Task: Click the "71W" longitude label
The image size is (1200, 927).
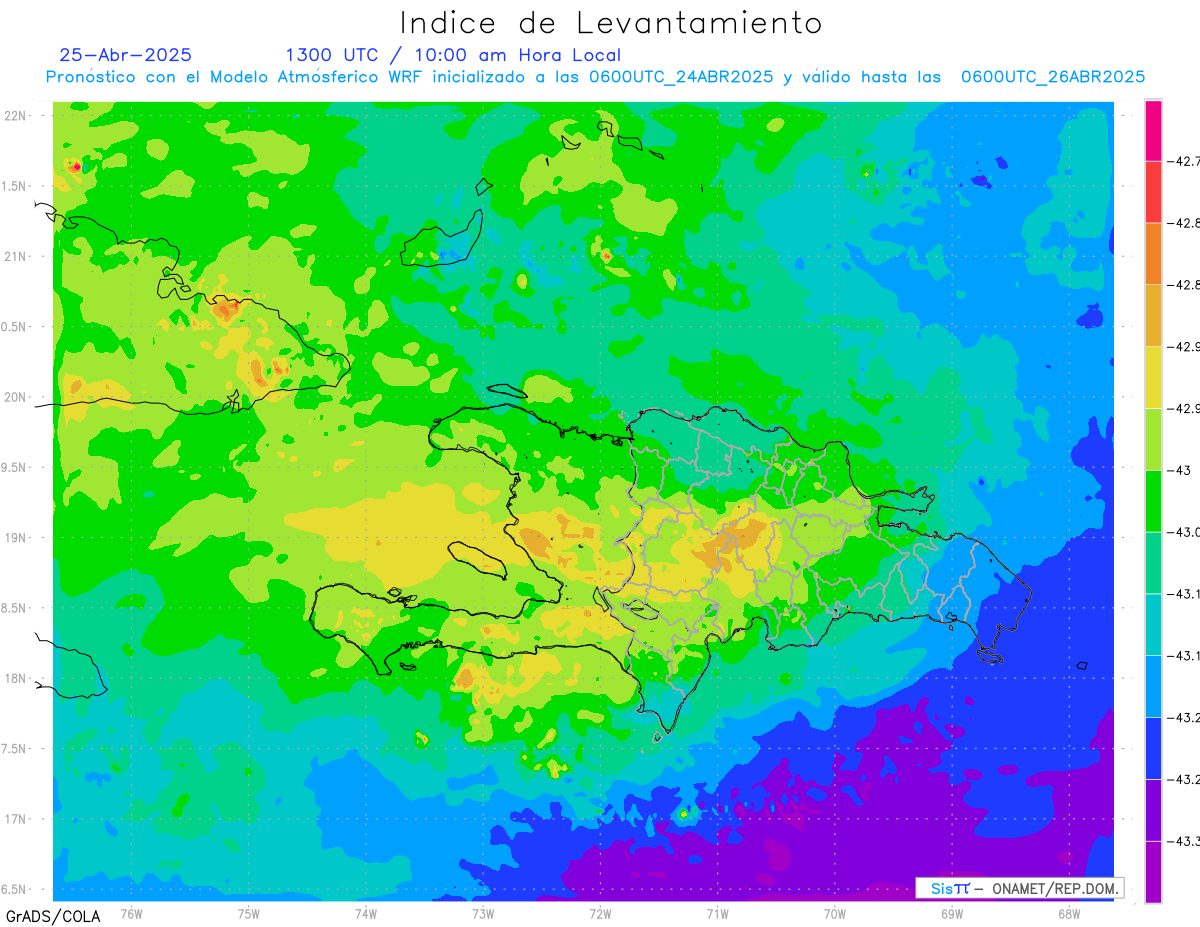Action: [x=717, y=913]
